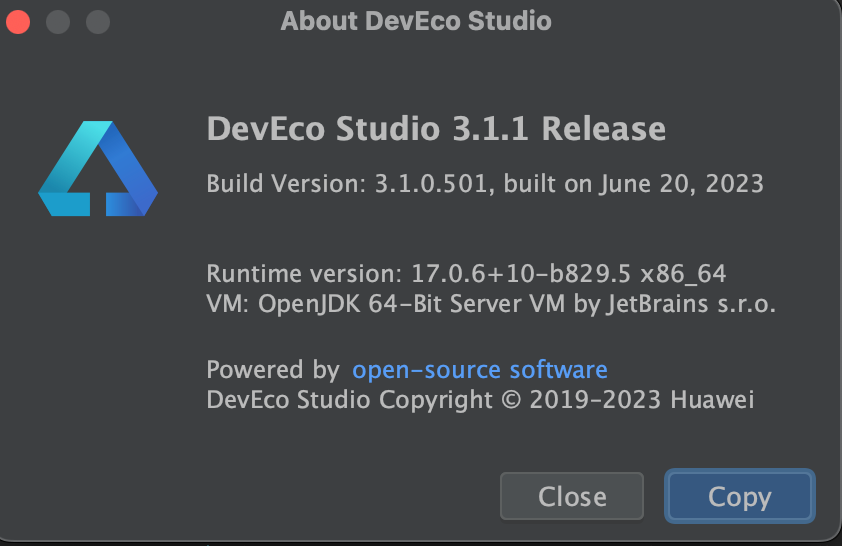Screen dimensions: 842x546
Task: Click the "Build Version: 3.1.0.501" line
Action: tap(485, 184)
